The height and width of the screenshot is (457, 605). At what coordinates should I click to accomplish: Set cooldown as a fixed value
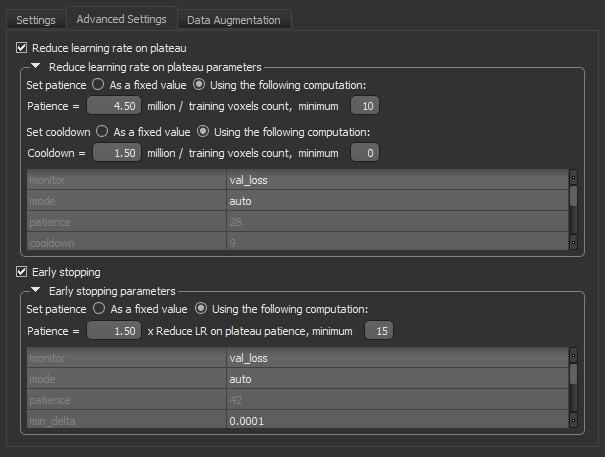click(105, 132)
